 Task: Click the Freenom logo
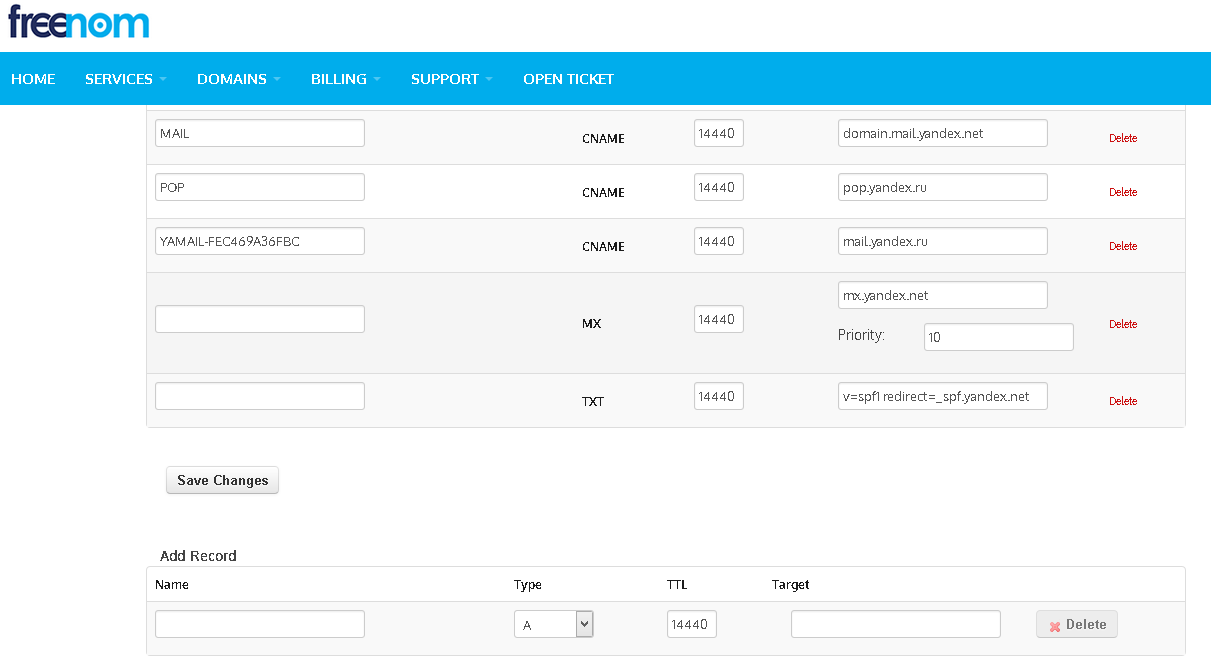(79, 21)
